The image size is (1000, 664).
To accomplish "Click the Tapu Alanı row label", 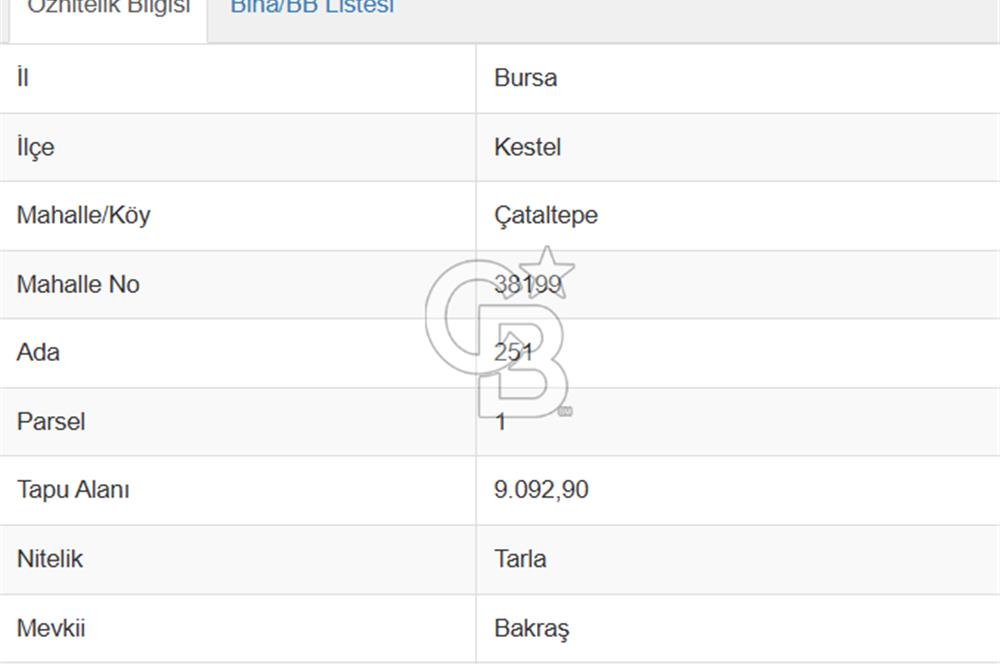I will pos(73,490).
